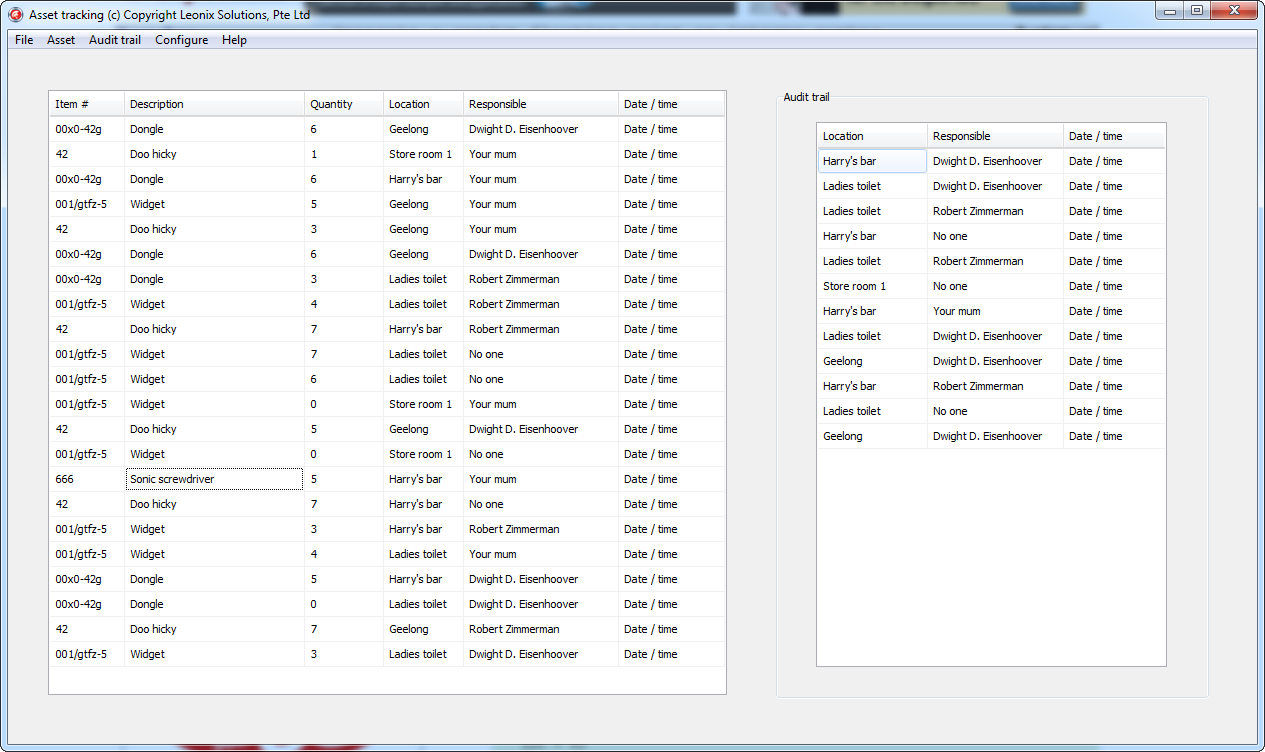Click the Description column header

click(214, 104)
